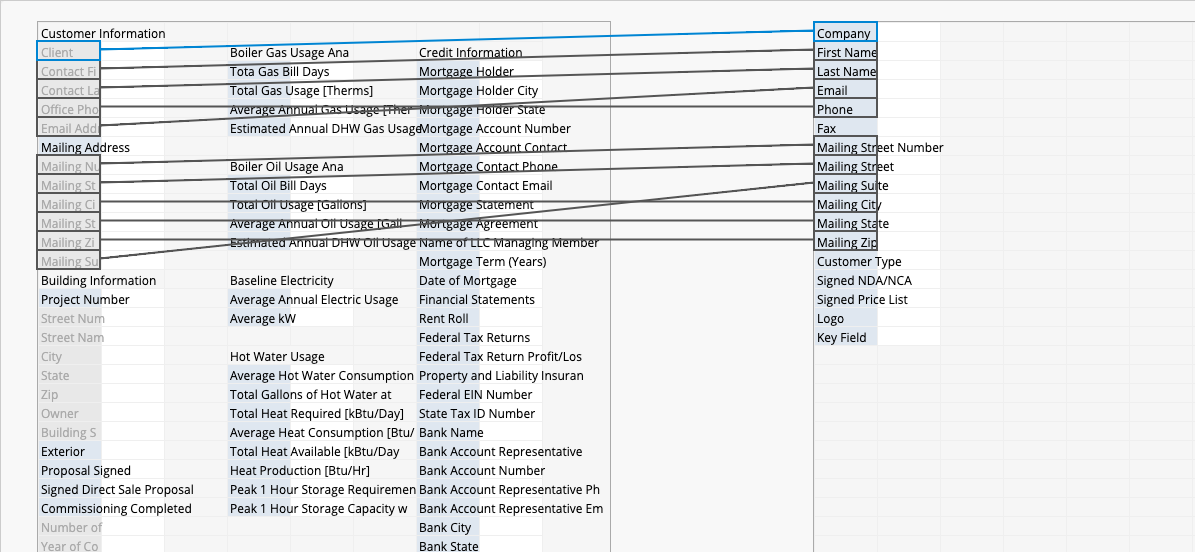Click the Signed Price List field
Viewport: 1195px width, 552px height.
(x=862, y=299)
